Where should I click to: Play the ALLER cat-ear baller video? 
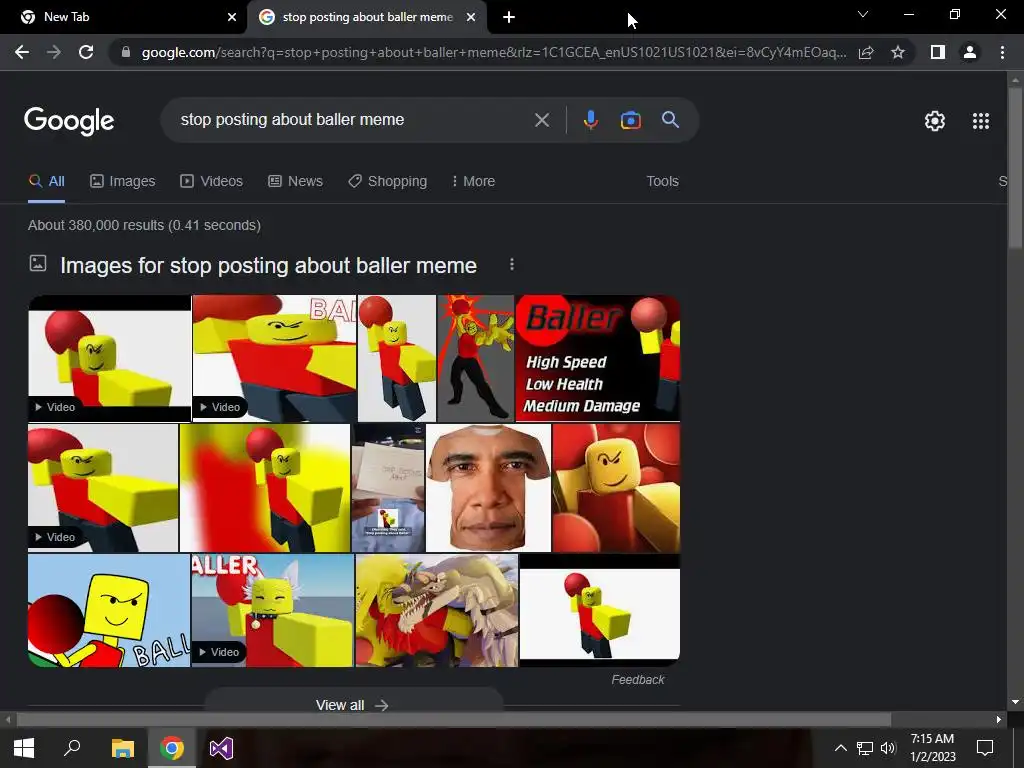(272, 611)
